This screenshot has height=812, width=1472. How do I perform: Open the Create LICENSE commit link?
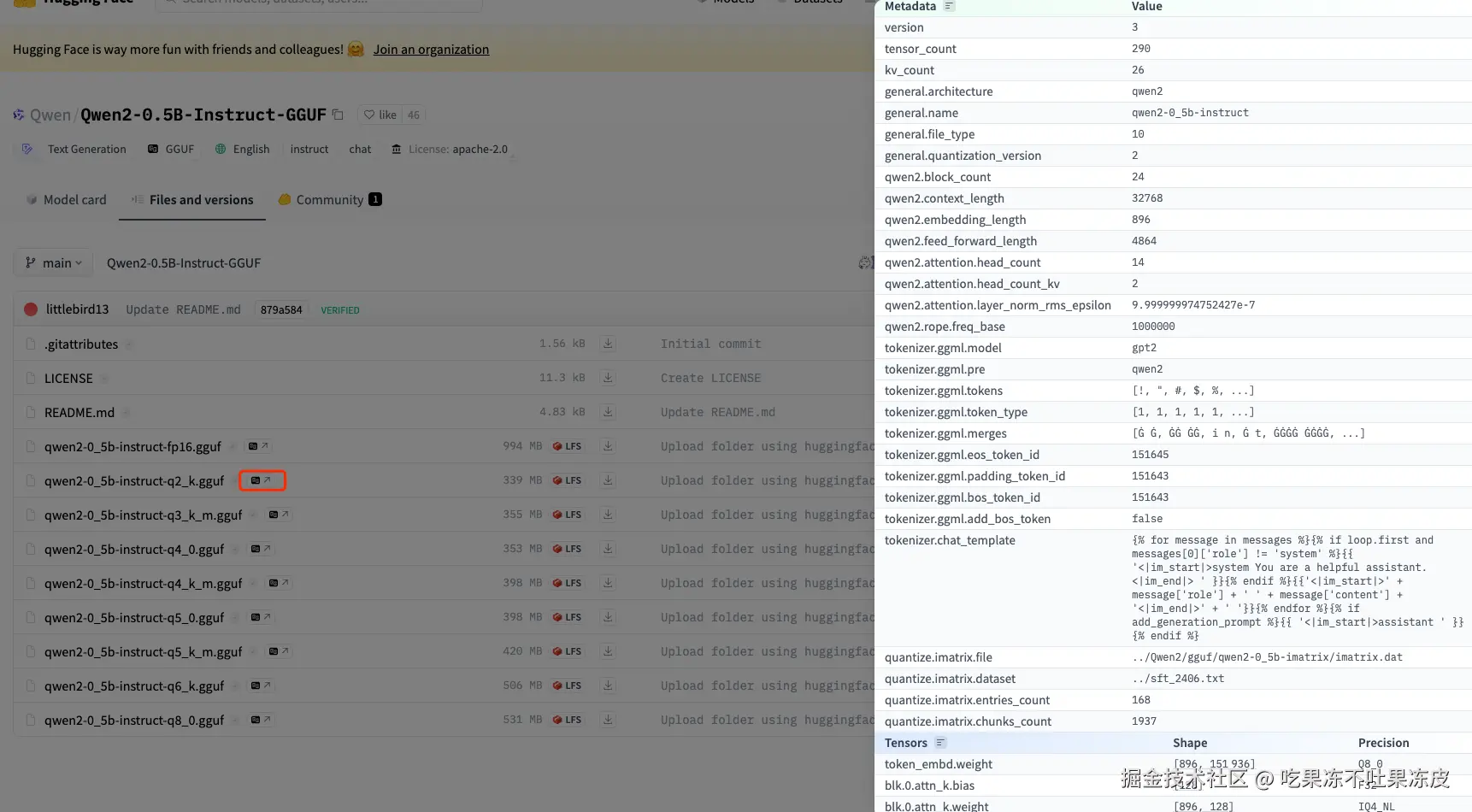pyautogui.click(x=710, y=378)
